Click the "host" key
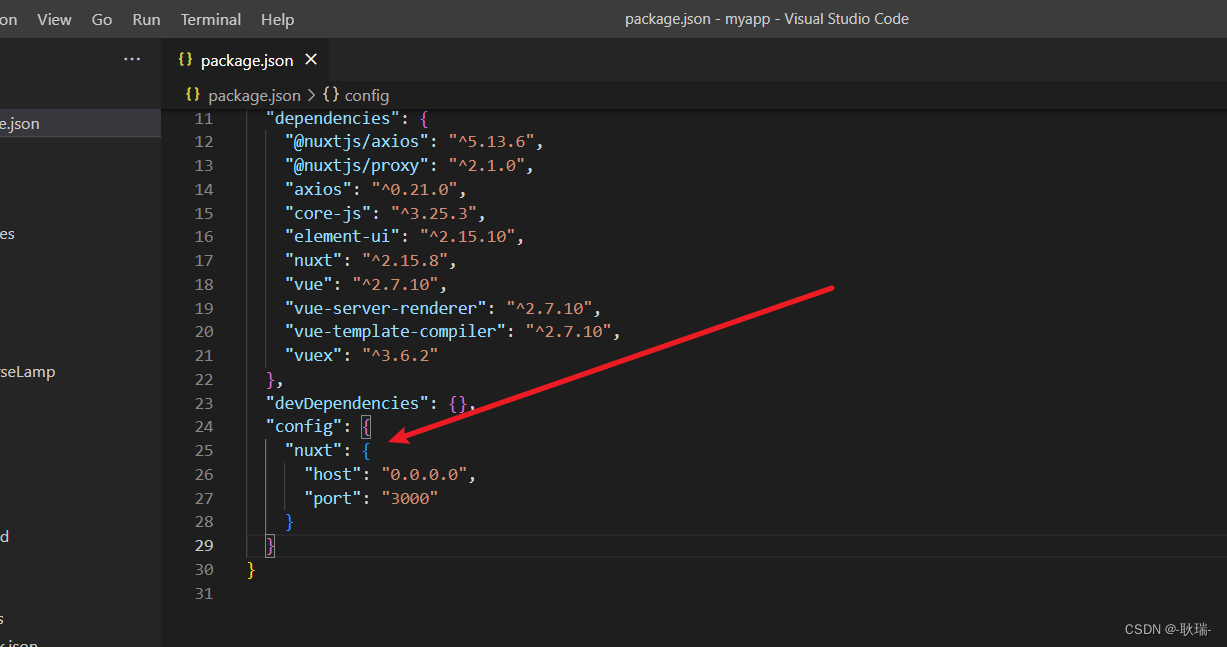 click(x=333, y=474)
